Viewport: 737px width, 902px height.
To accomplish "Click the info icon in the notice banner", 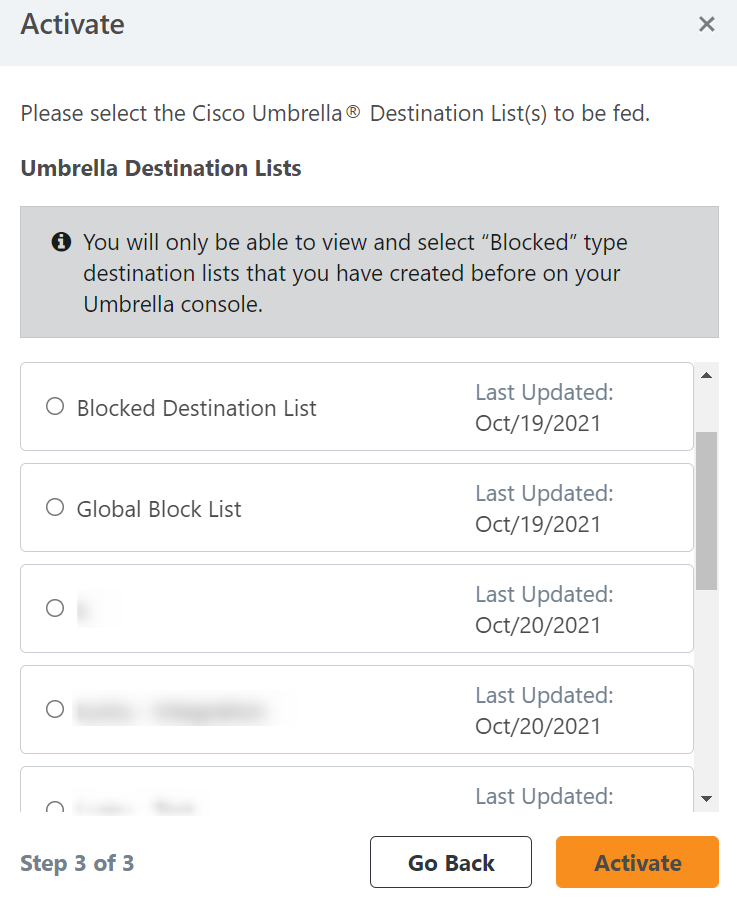I will click(x=62, y=242).
